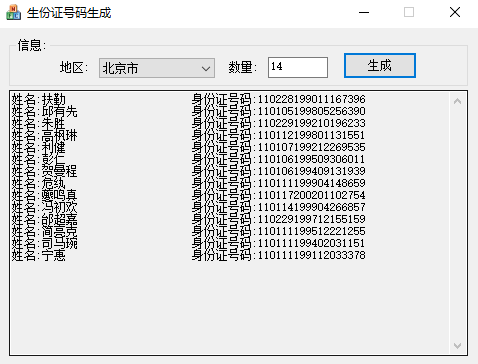Click ID number 110229199712155159

pos(311,219)
